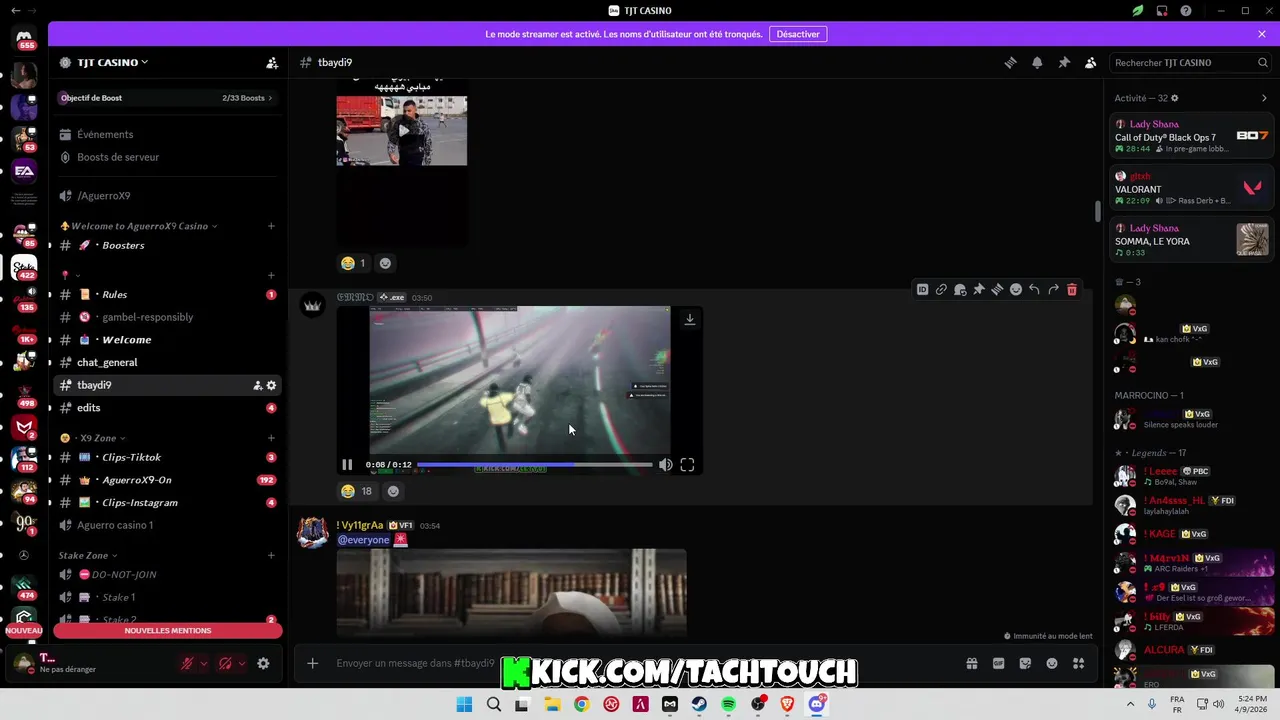Collapse the X9 Zone category
The height and width of the screenshot is (720, 1280).
(x=92, y=438)
